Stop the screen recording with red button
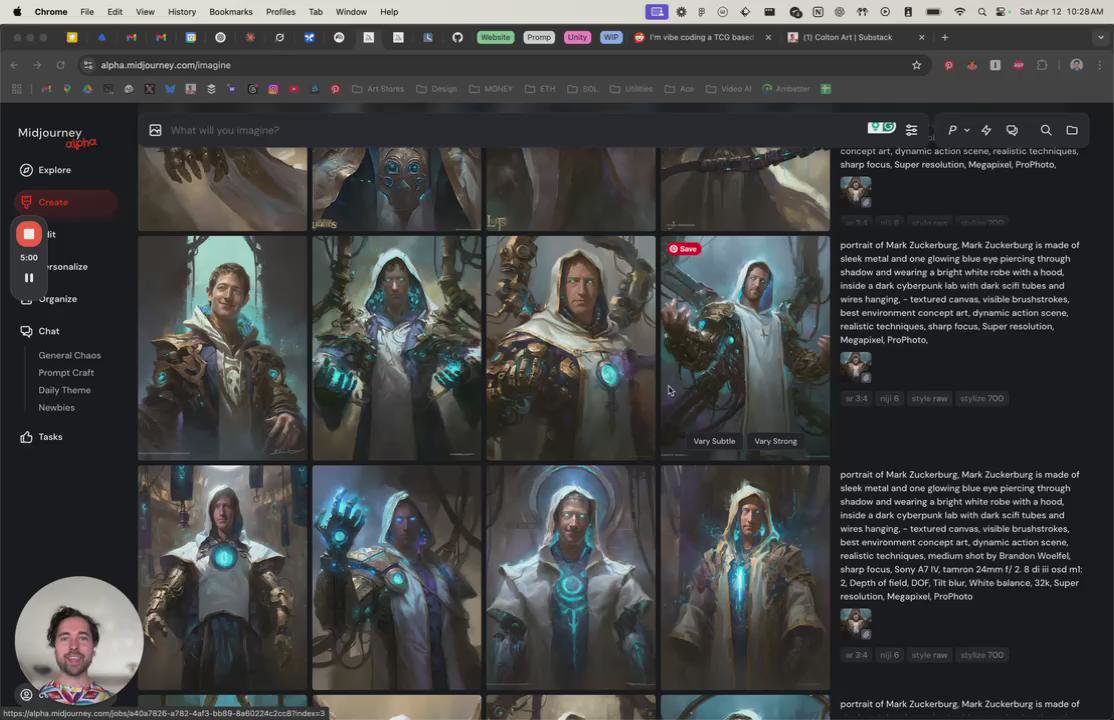Screen dimensions: 1114x720 point(28,234)
